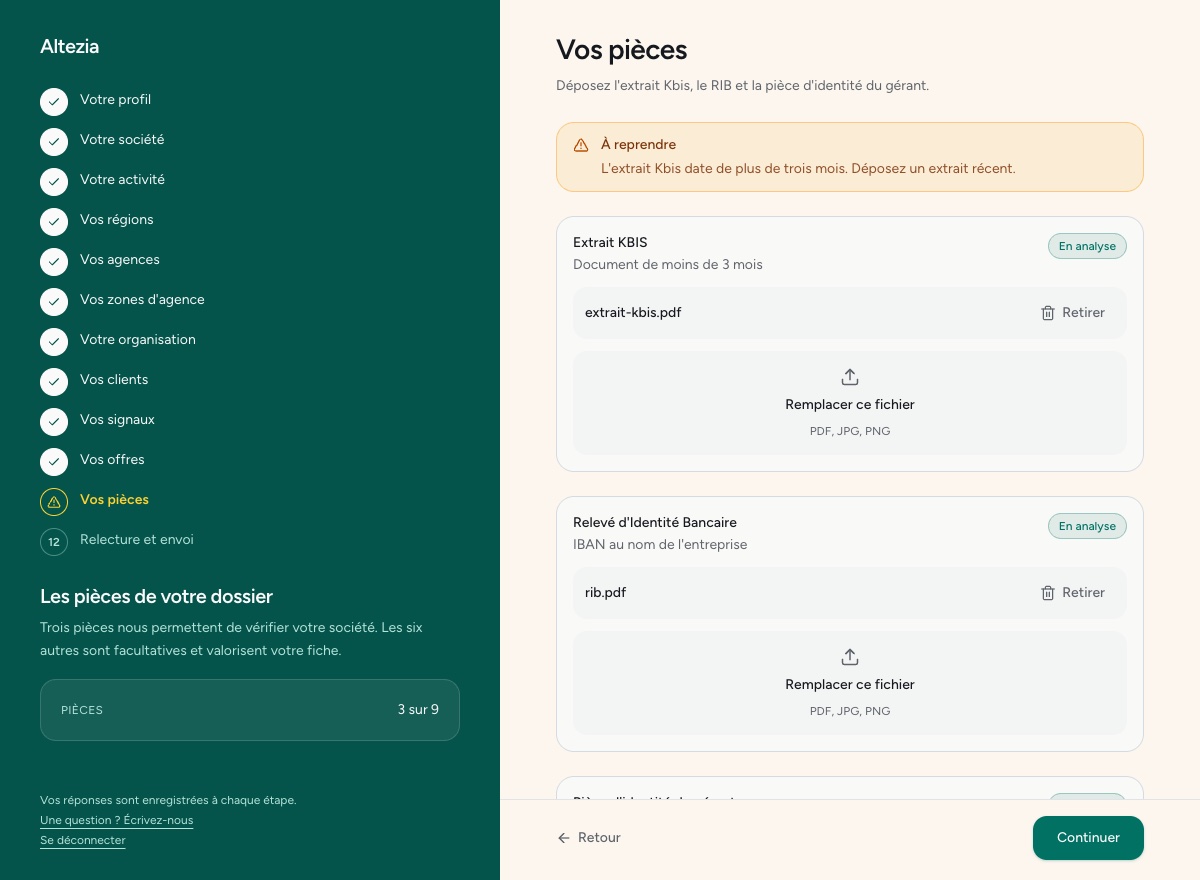This screenshot has height=880, width=1200.
Task: Click the rib.pdf file name
Action: pos(605,593)
